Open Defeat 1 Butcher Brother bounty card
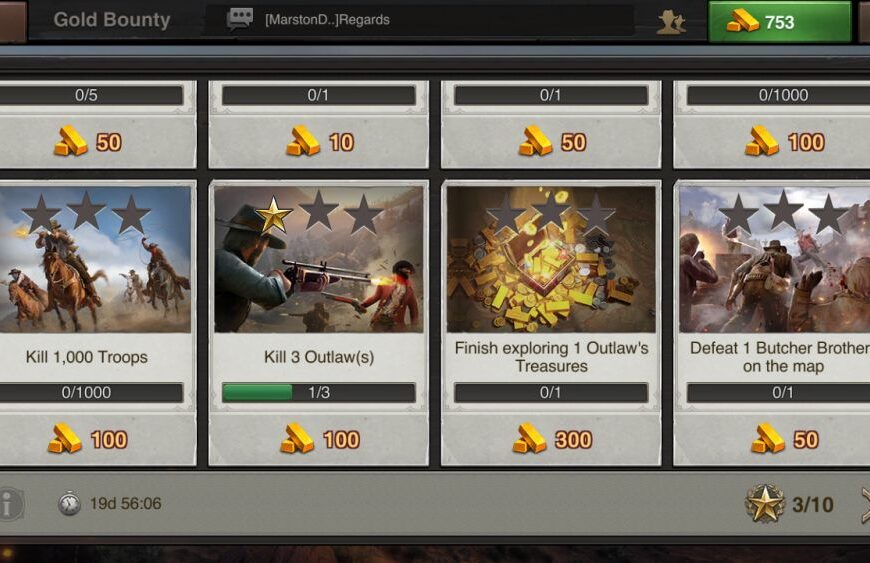 tap(772, 323)
